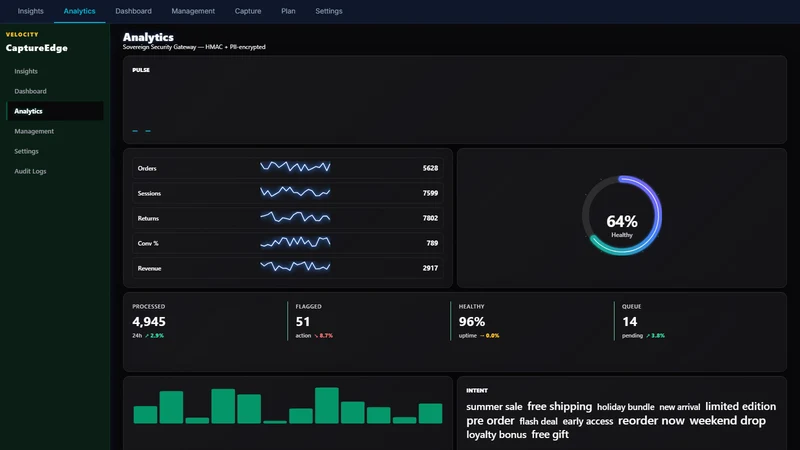Viewport: 800px width, 450px height.
Task: Open Management in the sidebar
Action: click(55, 131)
